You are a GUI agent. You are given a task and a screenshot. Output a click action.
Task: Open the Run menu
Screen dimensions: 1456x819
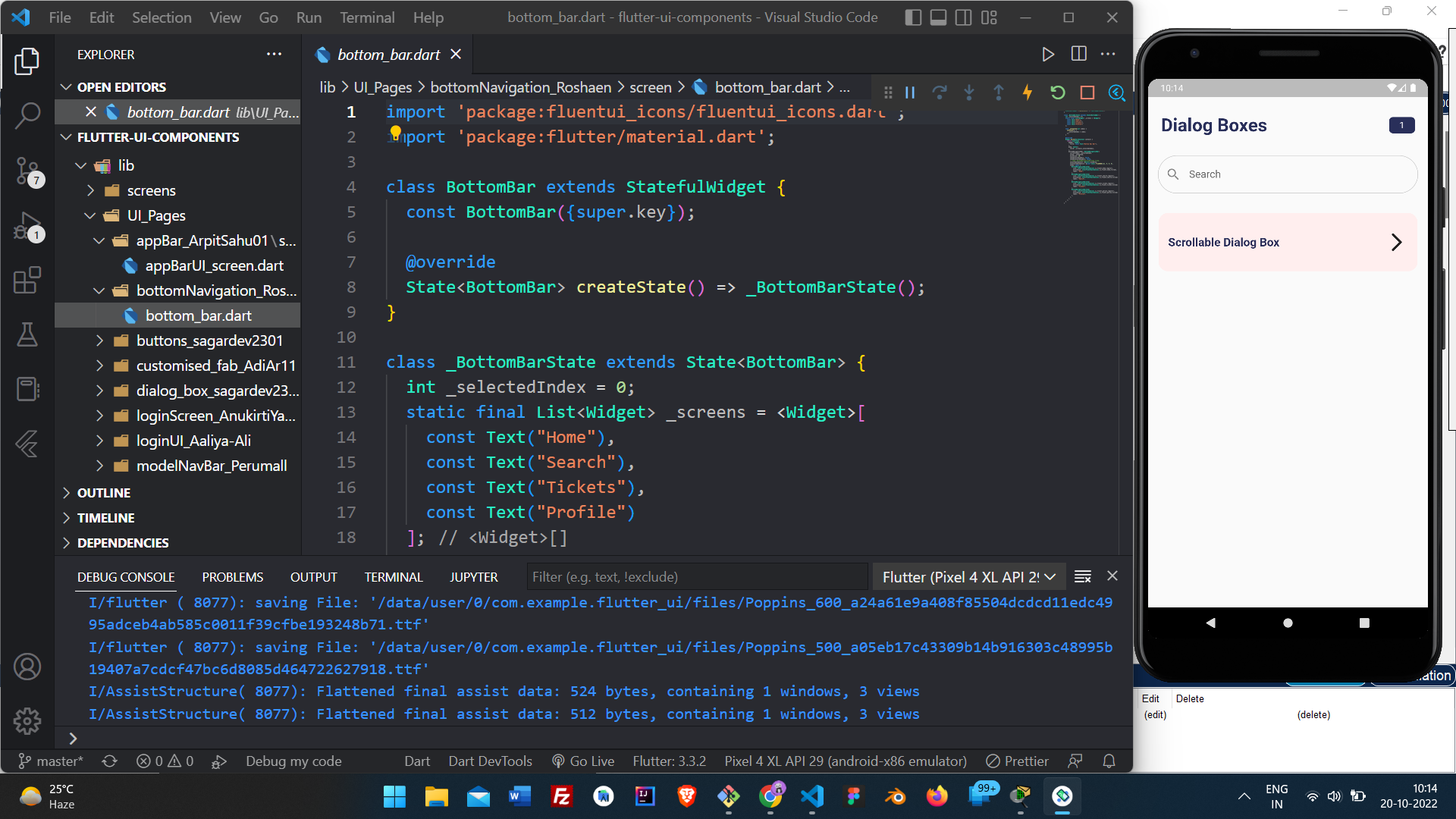308,17
